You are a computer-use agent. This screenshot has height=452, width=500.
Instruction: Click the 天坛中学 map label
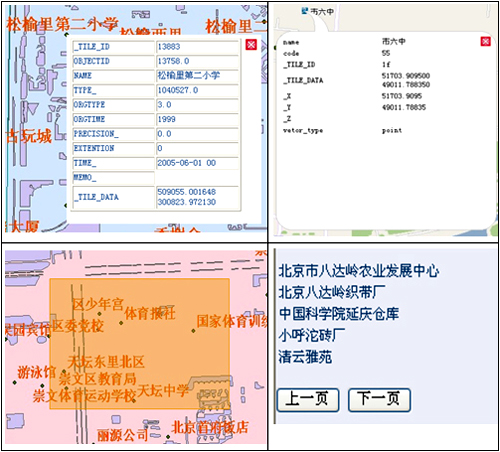163,390
